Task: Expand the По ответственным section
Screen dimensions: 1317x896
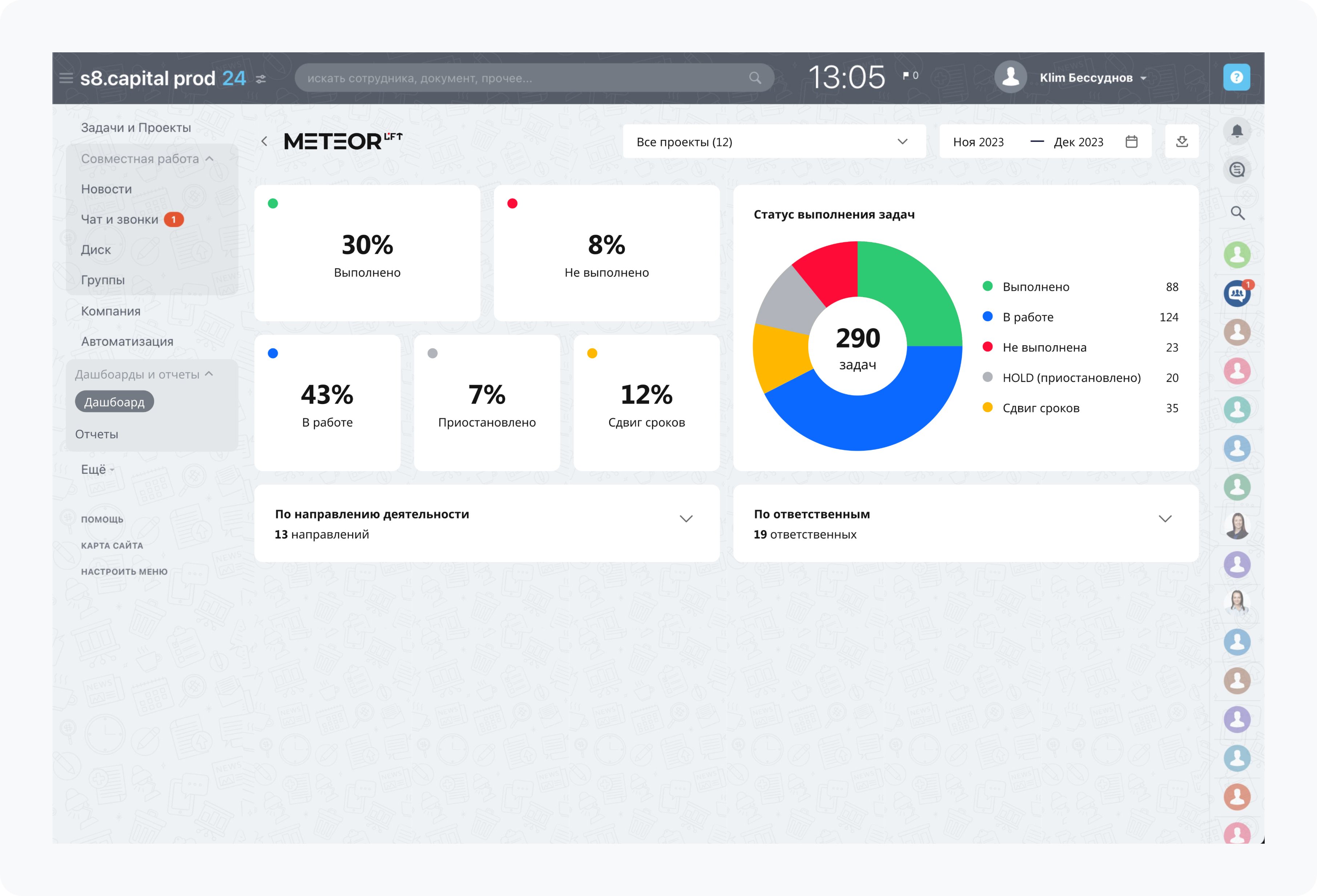Action: (1165, 519)
